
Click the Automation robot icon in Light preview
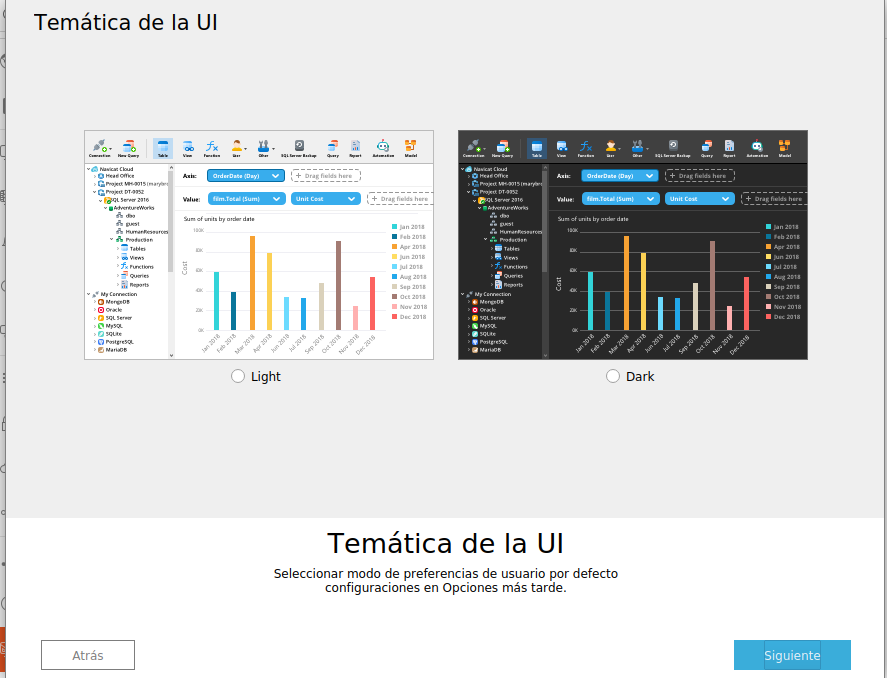pos(383,148)
